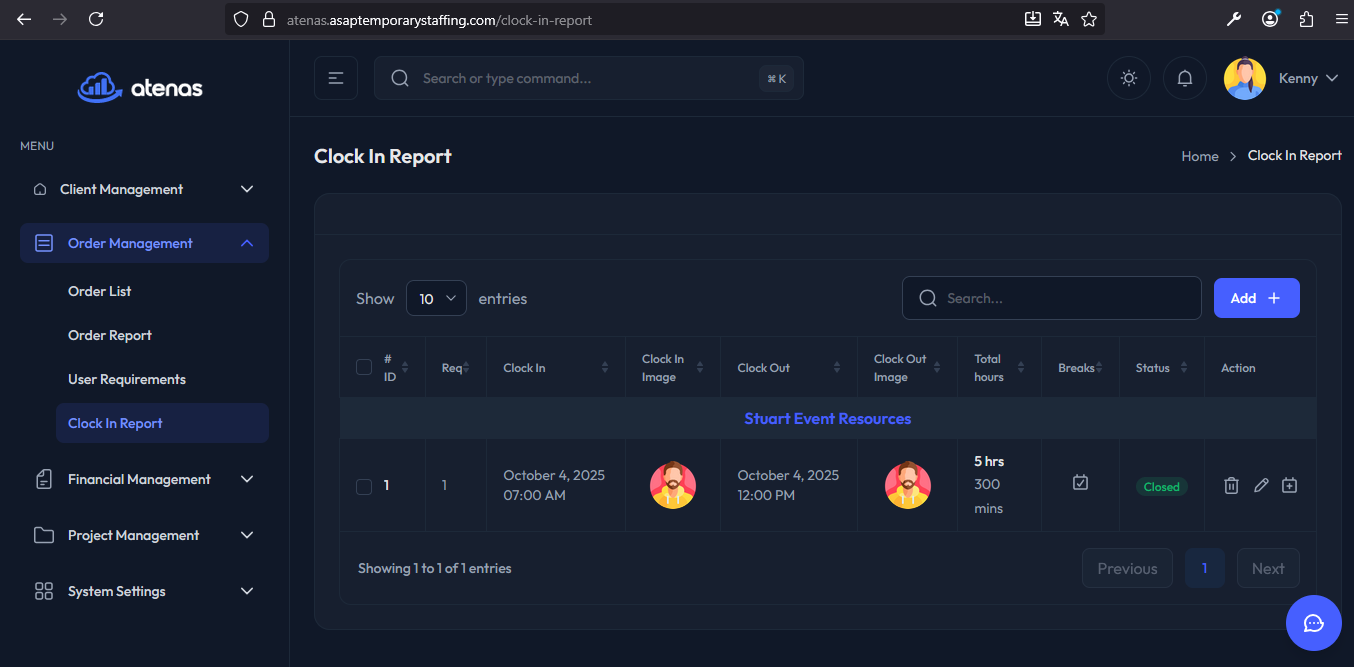
Task: Open the chat support bubble
Action: 1313,622
